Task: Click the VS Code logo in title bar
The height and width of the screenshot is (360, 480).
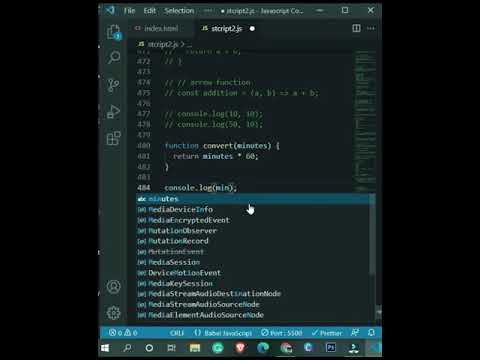Action: tap(110, 10)
